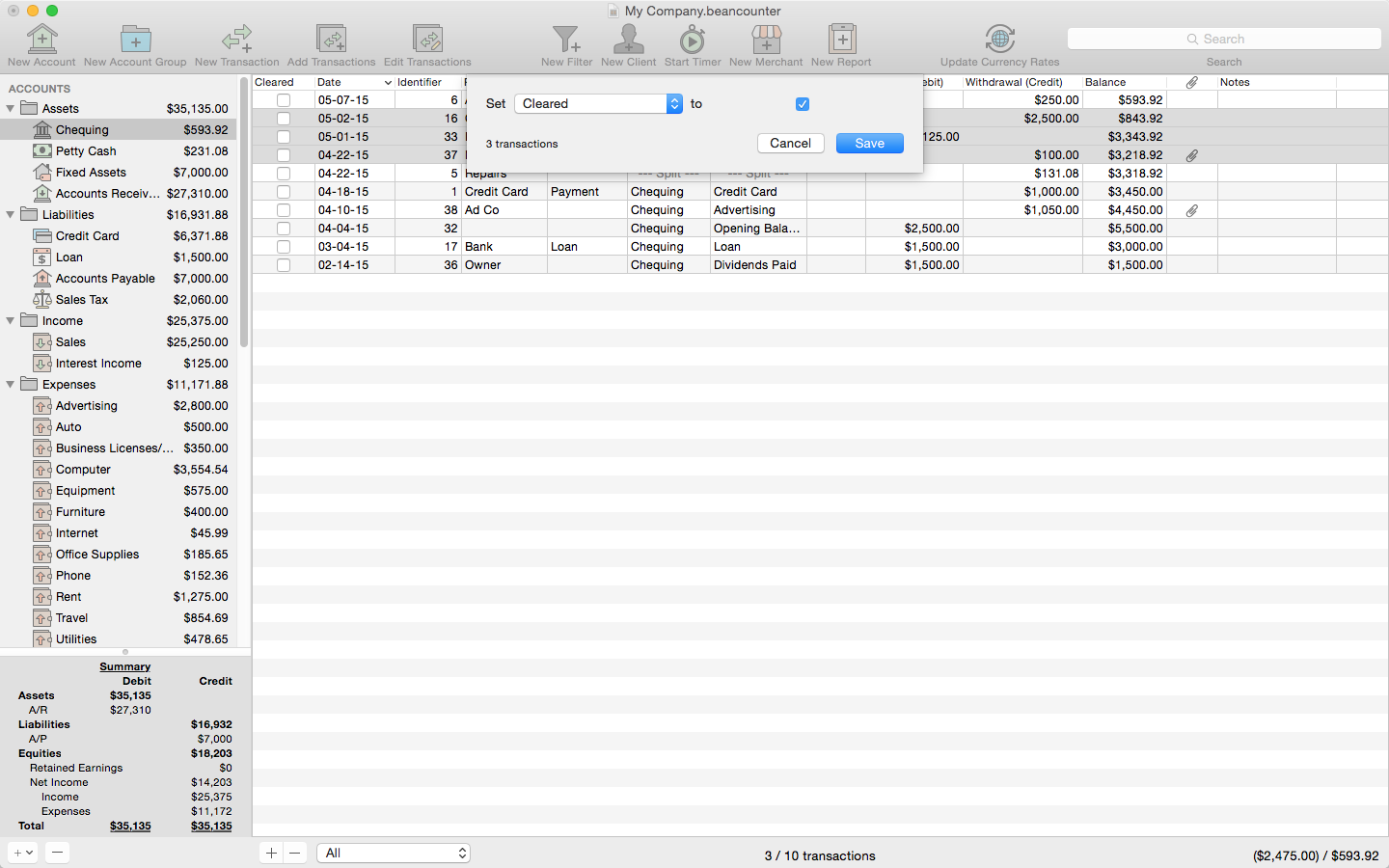Image resolution: width=1389 pixels, height=868 pixels.
Task: Click the New Account Group icon
Action: [x=135, y=40]
